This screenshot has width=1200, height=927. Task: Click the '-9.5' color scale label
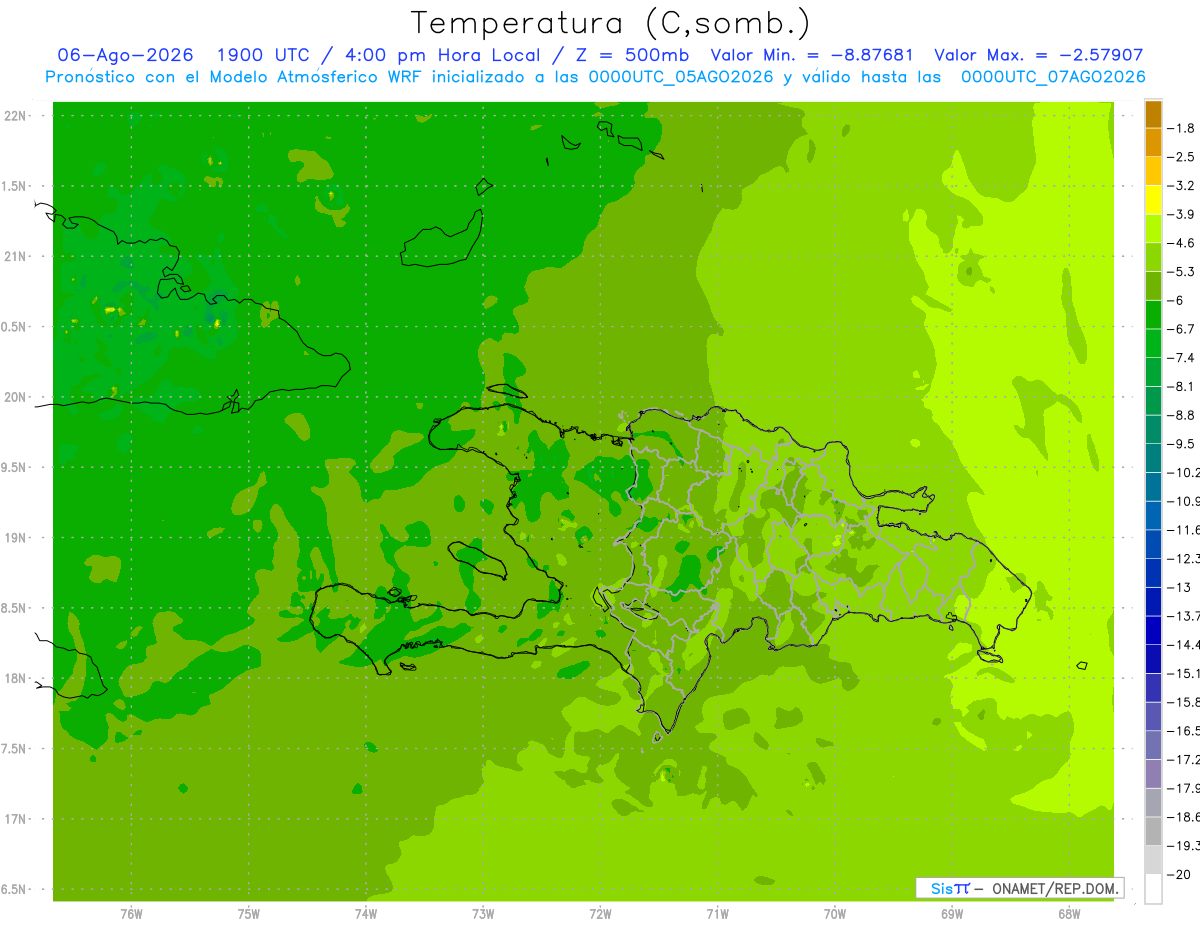[x=1183, y=444]
